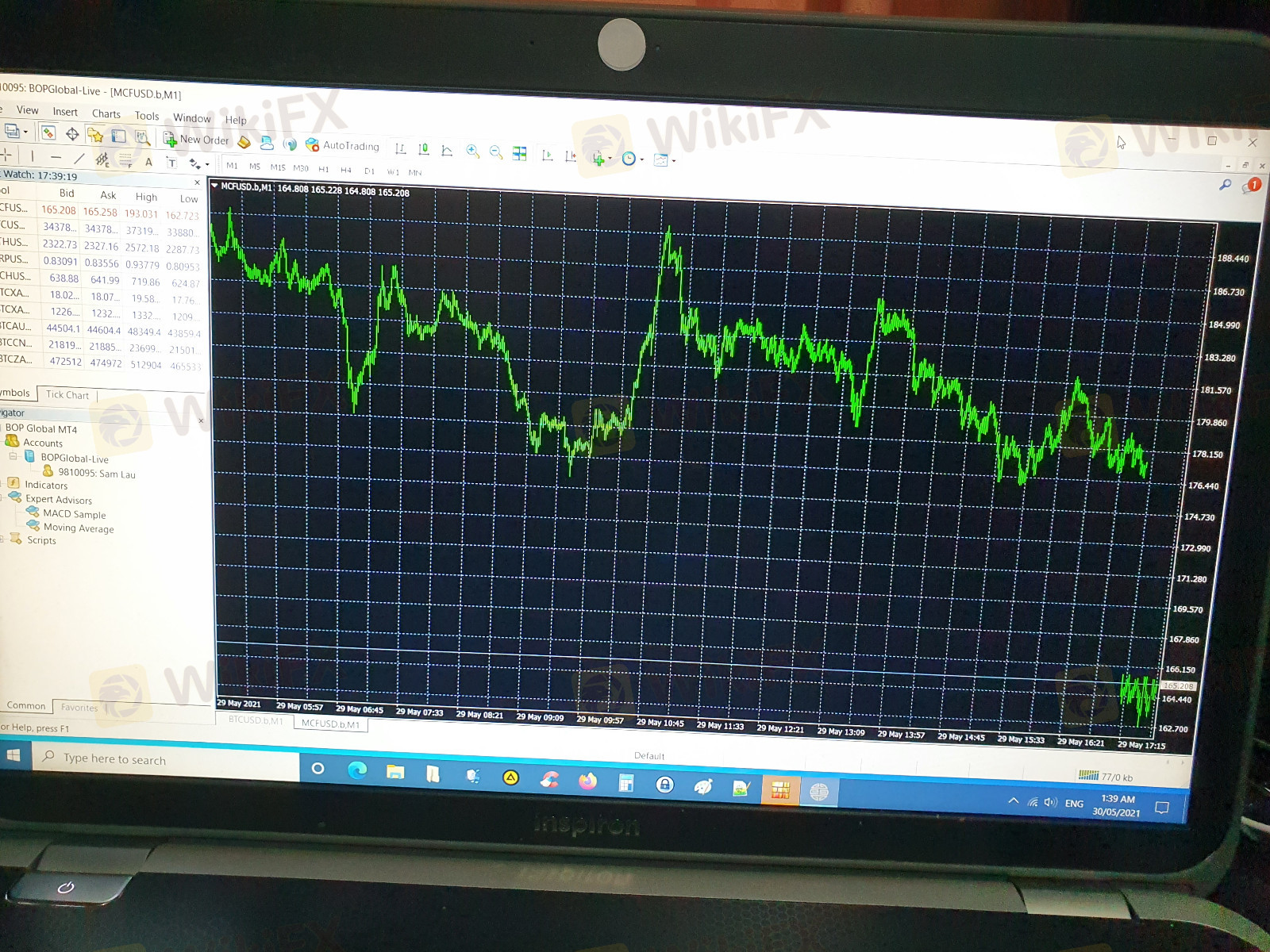Switch to the MN timeframe
The height and width of the screenshot is (952, 1270).
(415, 172)
